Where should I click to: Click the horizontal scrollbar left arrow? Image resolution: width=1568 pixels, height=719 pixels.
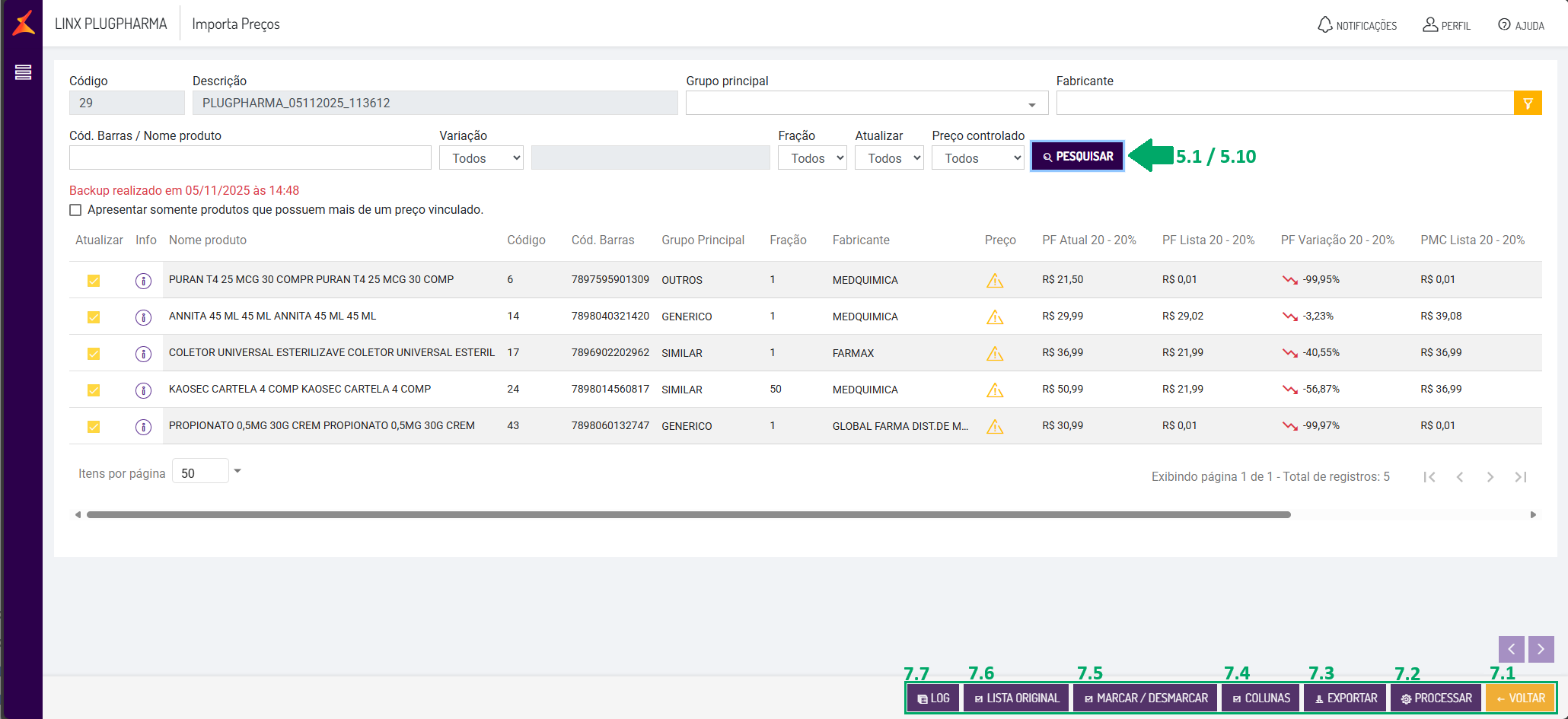(x=78, y=515)
